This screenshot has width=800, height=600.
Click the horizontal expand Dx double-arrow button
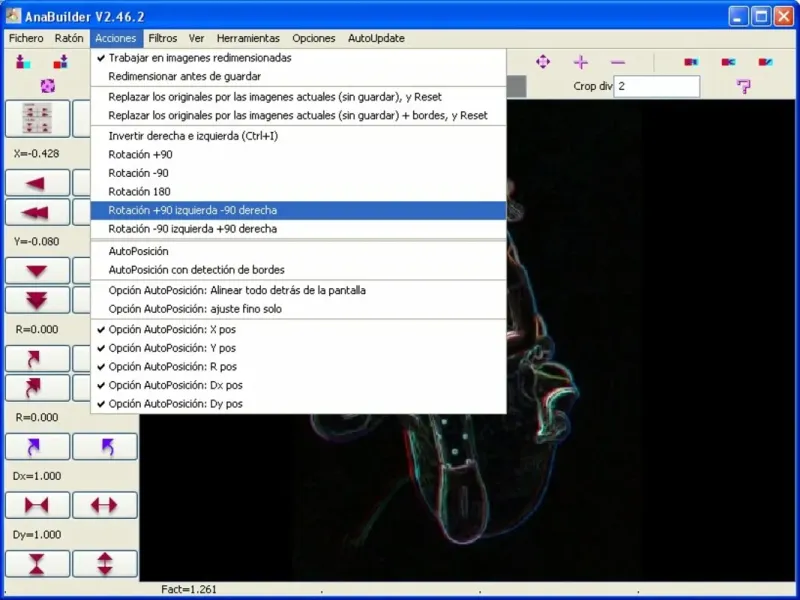104,505
